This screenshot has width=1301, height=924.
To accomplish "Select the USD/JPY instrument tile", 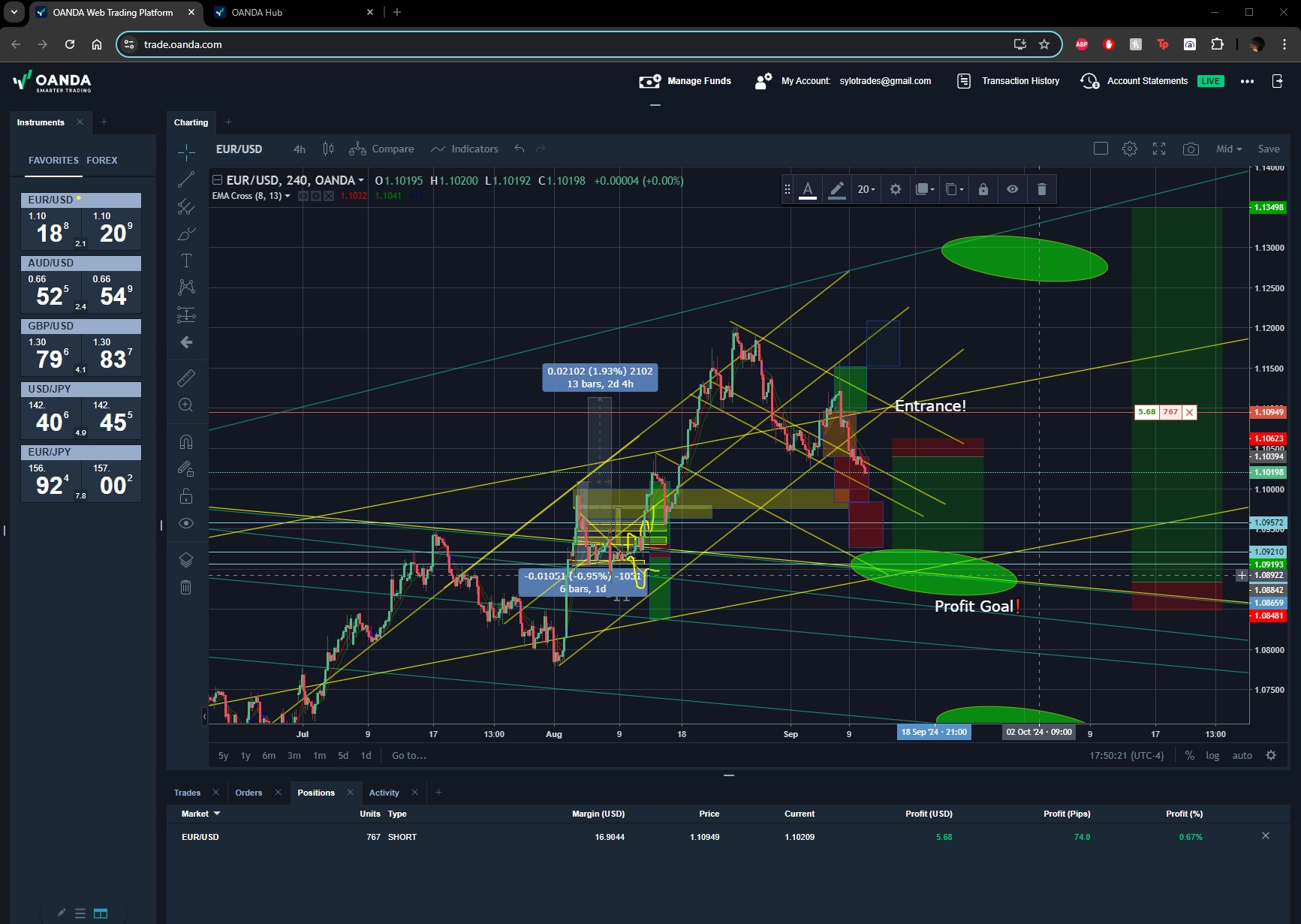I will (81, 411).
